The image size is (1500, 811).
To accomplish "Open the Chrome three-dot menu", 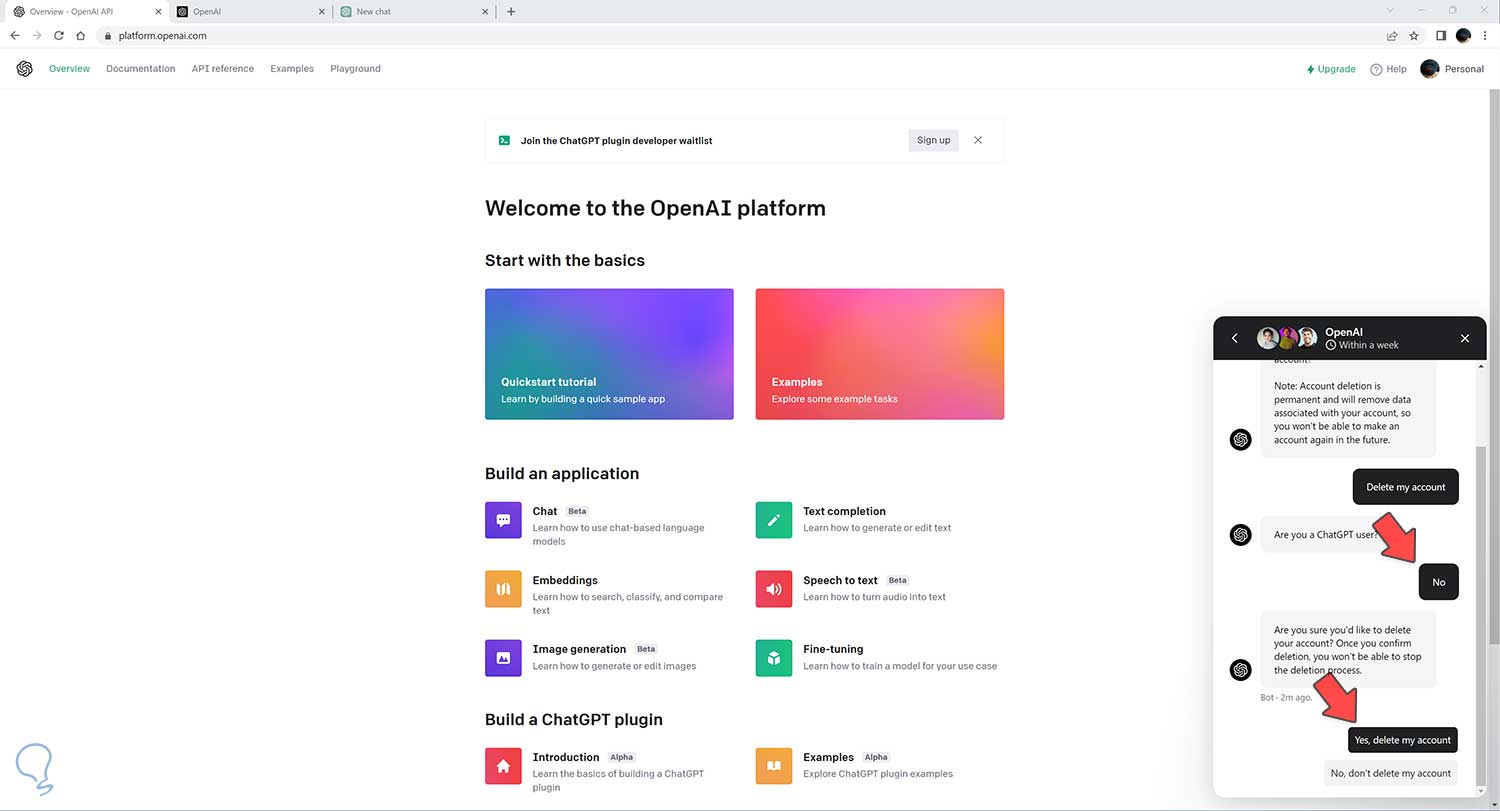I will click(1485, 35).
